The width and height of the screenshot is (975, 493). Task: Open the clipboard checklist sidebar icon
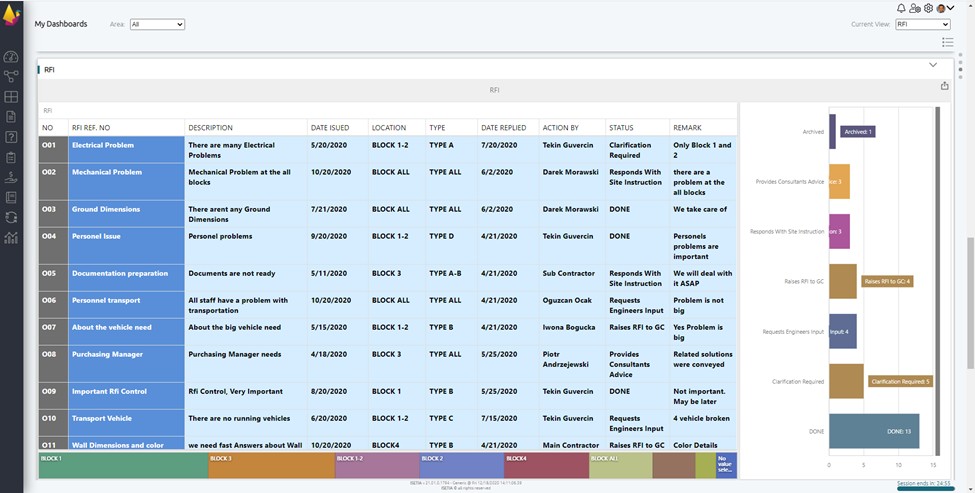click(x=11, y=157)
